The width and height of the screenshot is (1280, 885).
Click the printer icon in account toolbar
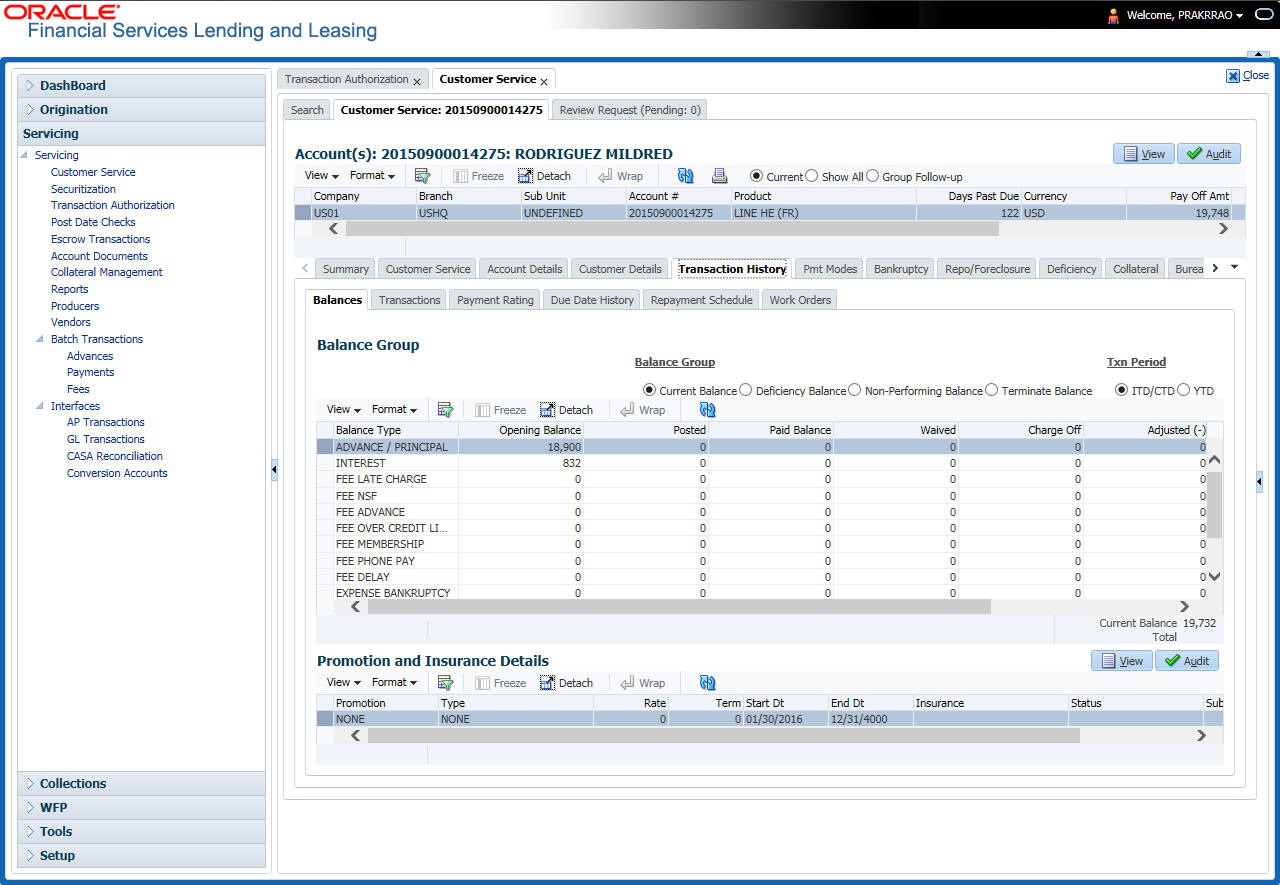point(719,176)
